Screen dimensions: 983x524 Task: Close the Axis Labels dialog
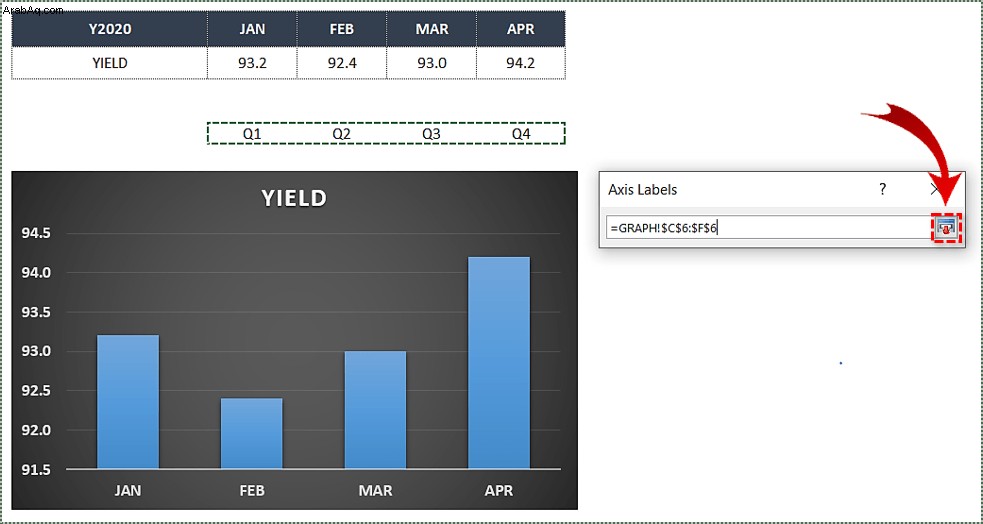pos(937,189)
